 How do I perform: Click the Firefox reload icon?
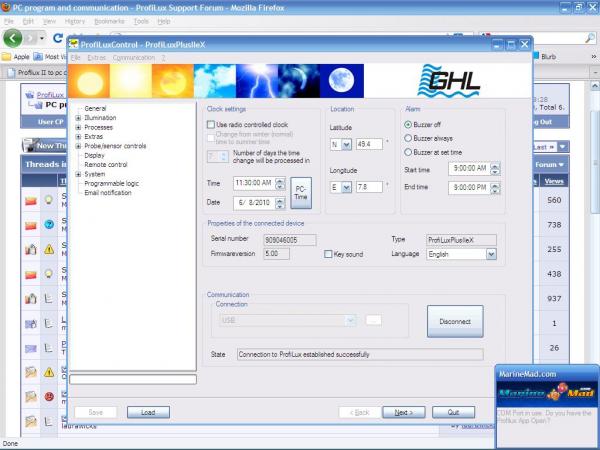click(58, 38)
